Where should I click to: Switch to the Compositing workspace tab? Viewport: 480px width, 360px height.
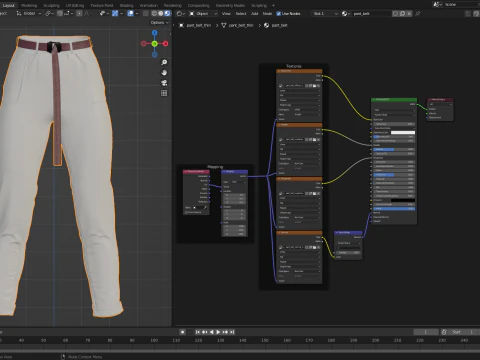coord(199,5)
